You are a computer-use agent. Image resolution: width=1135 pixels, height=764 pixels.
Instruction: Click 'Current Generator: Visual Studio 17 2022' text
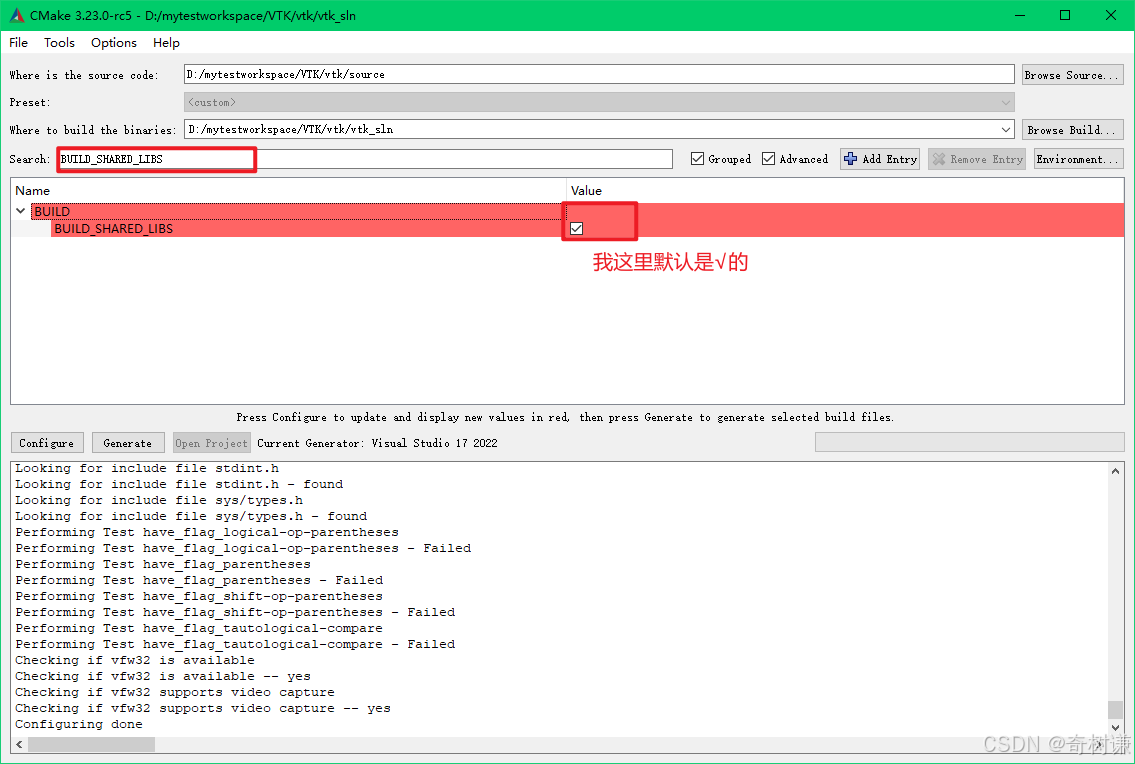point(377,442)
